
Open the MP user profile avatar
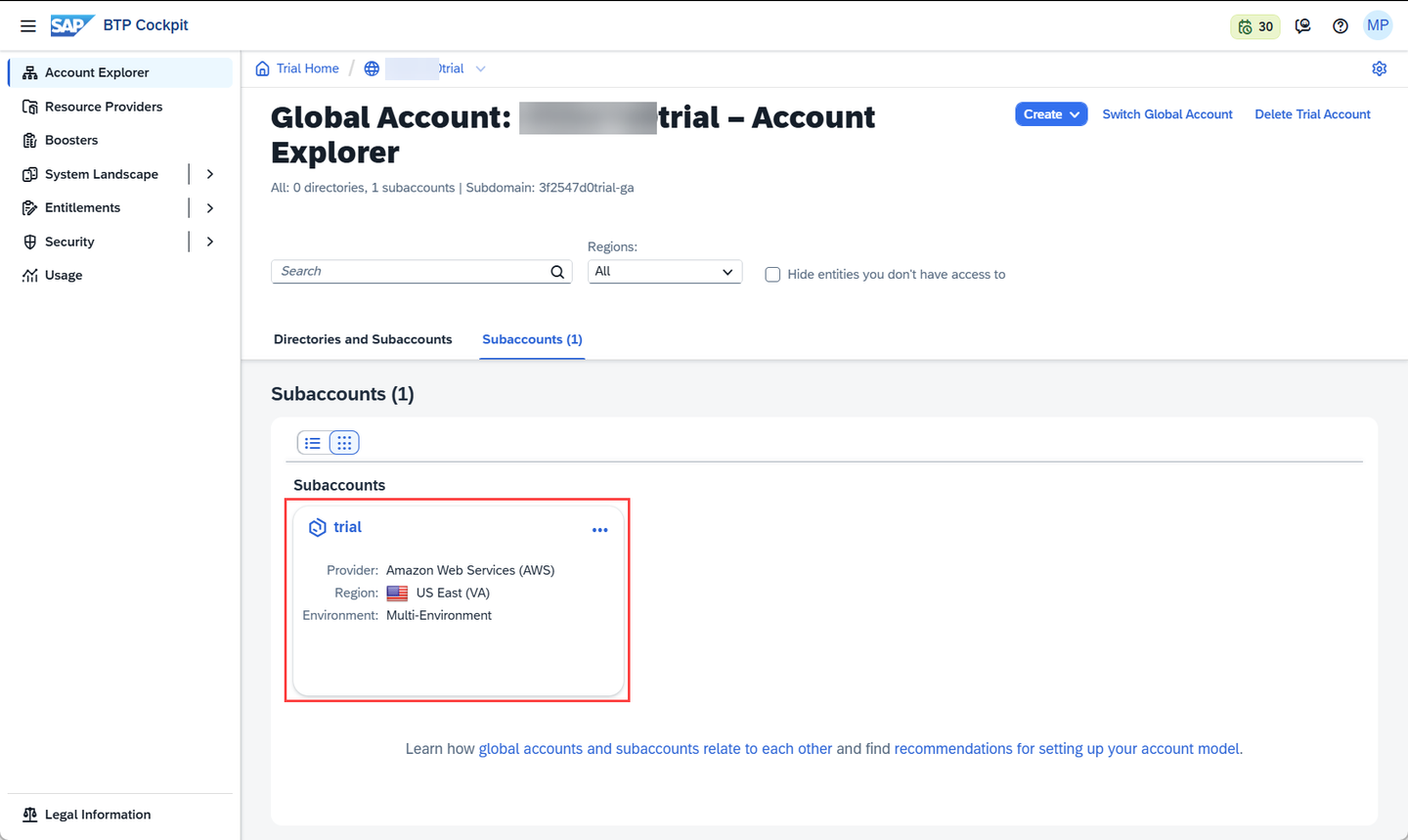(x=1378, y=26)
